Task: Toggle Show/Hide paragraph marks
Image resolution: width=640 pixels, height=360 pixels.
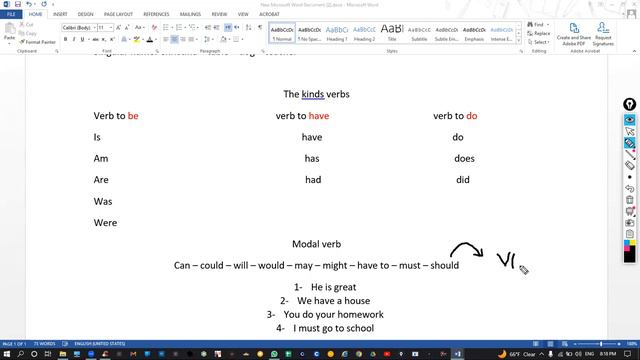Action: pyautogui.click(x=260, y=28)
